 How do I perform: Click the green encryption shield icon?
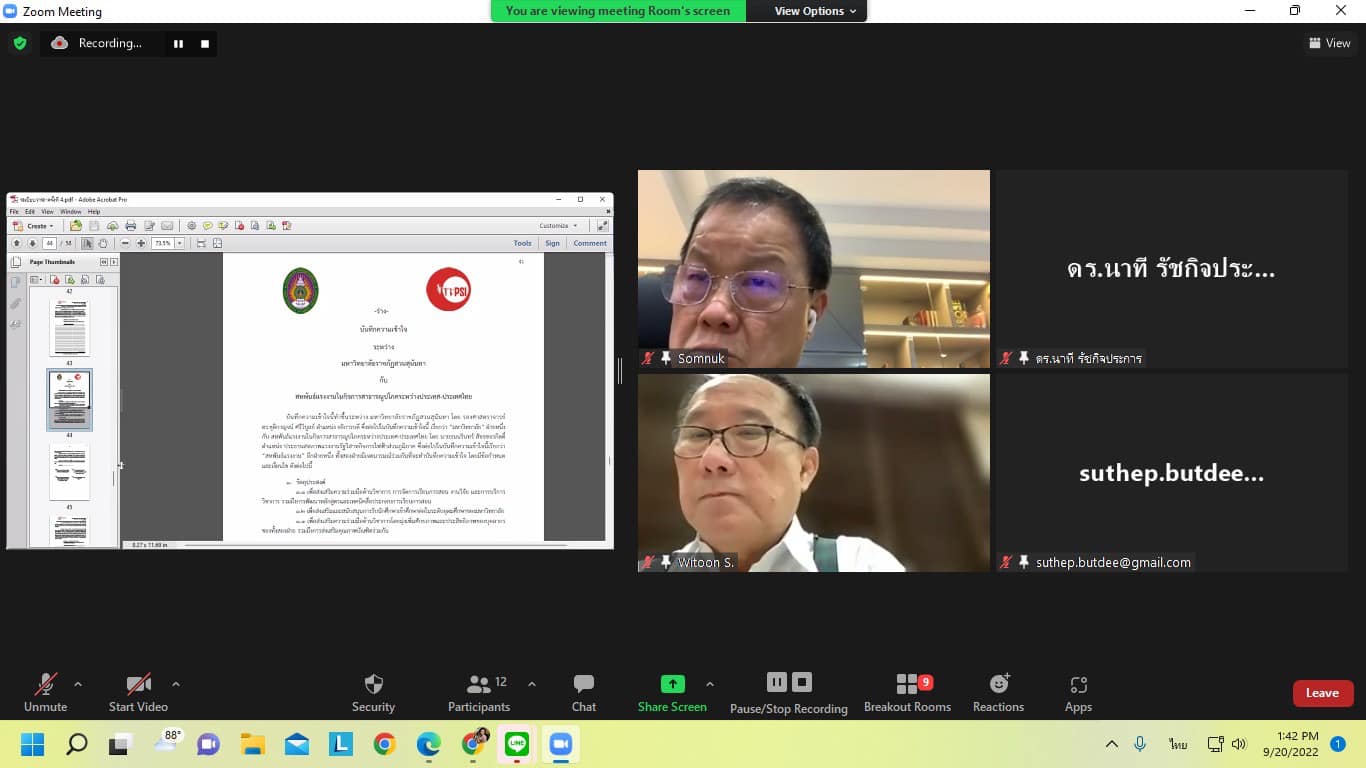click(19, 43)
